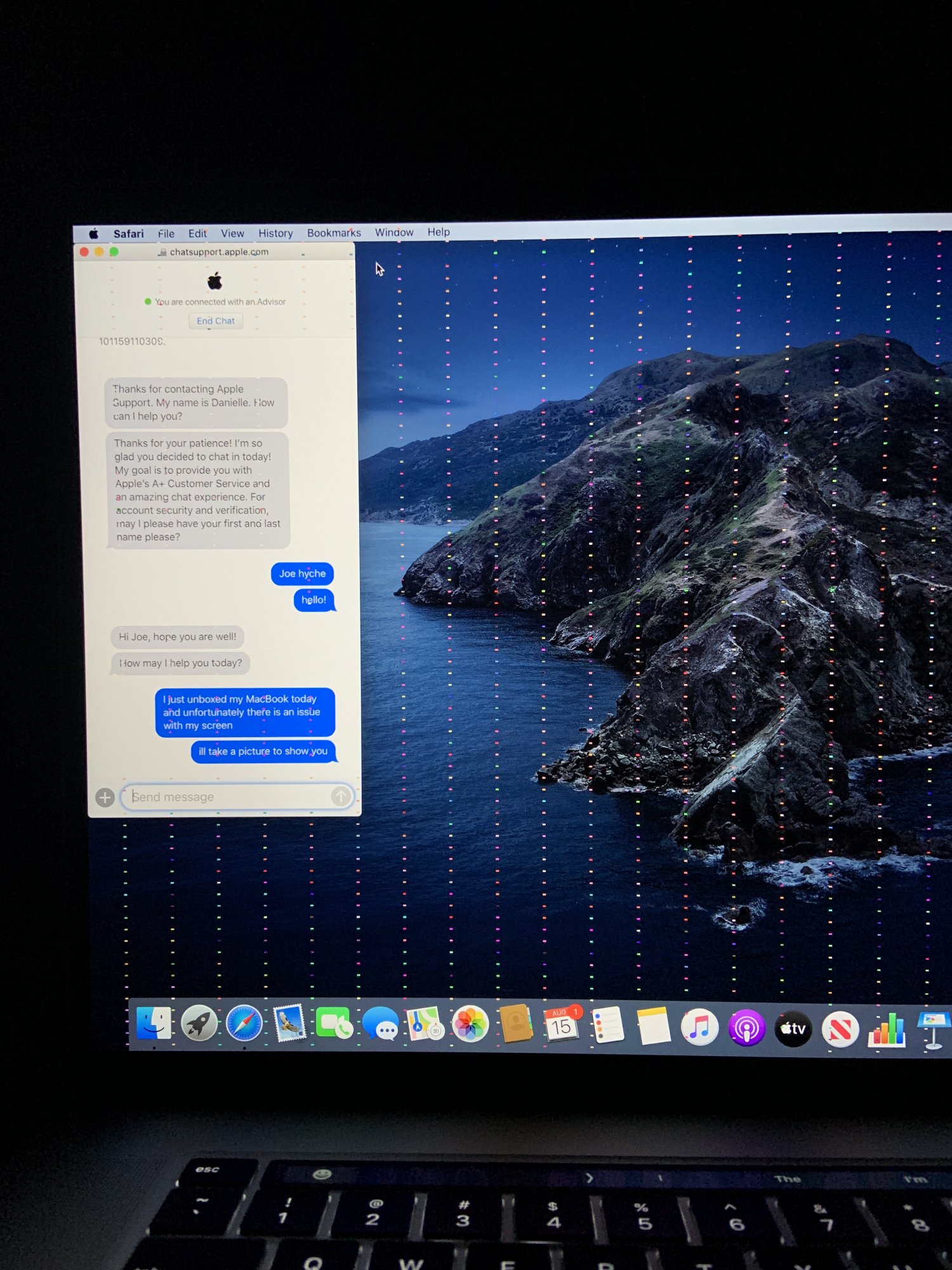Image resolution: width=952 pixels, height=1270 pixels.
Task: Click the 'You are connected with an Advisor' status
Action: point(216,302)
